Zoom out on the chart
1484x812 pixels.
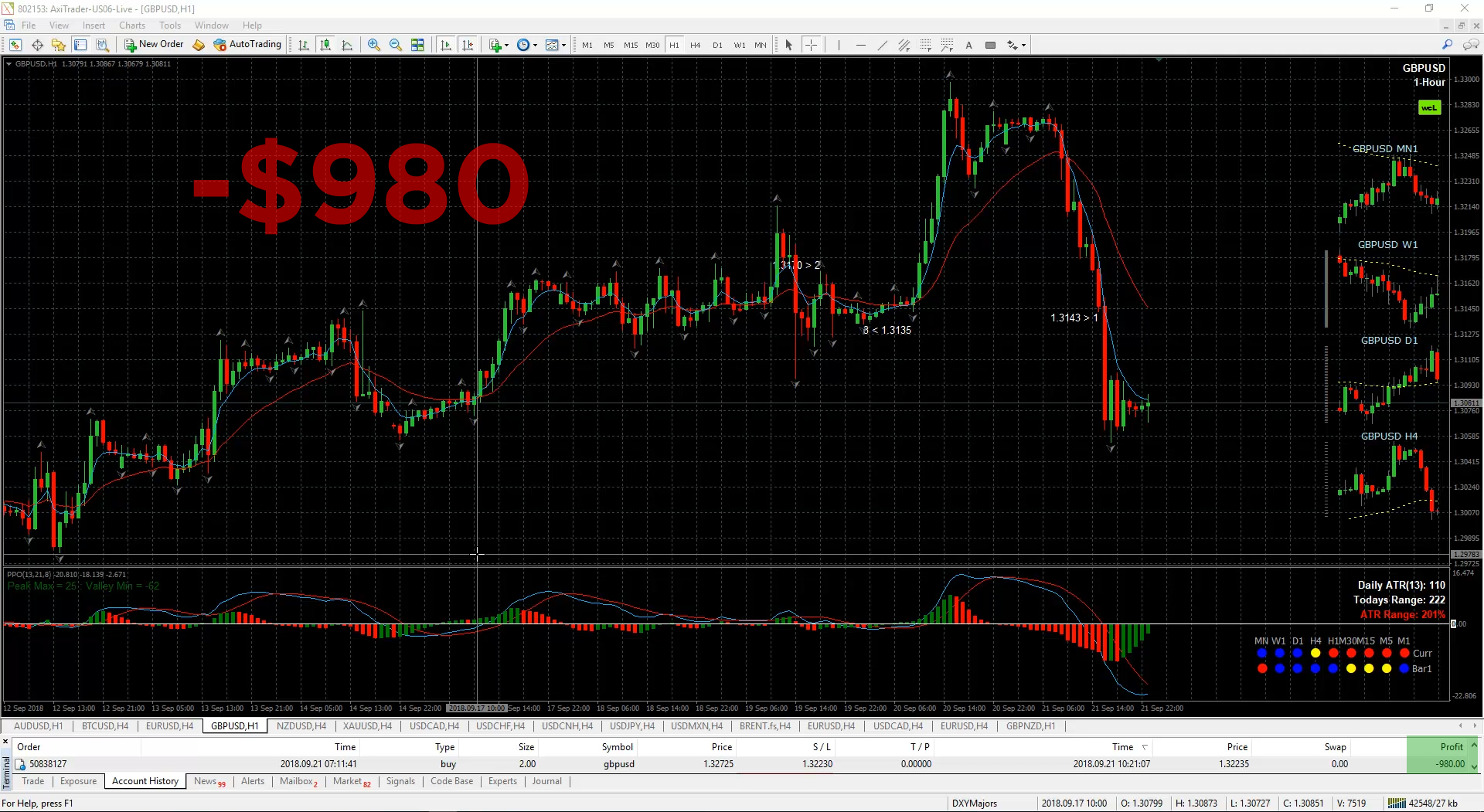point(396,45)
